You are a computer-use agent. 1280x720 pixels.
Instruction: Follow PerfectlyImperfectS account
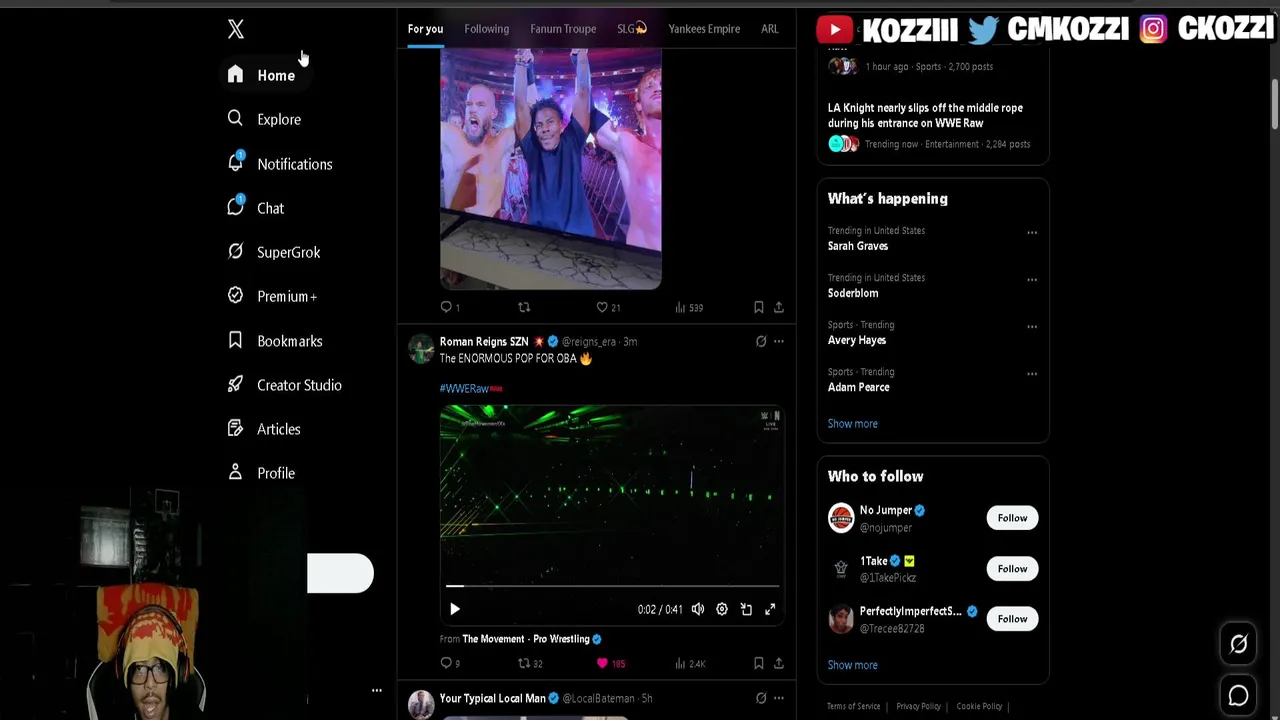(1012, 619)
